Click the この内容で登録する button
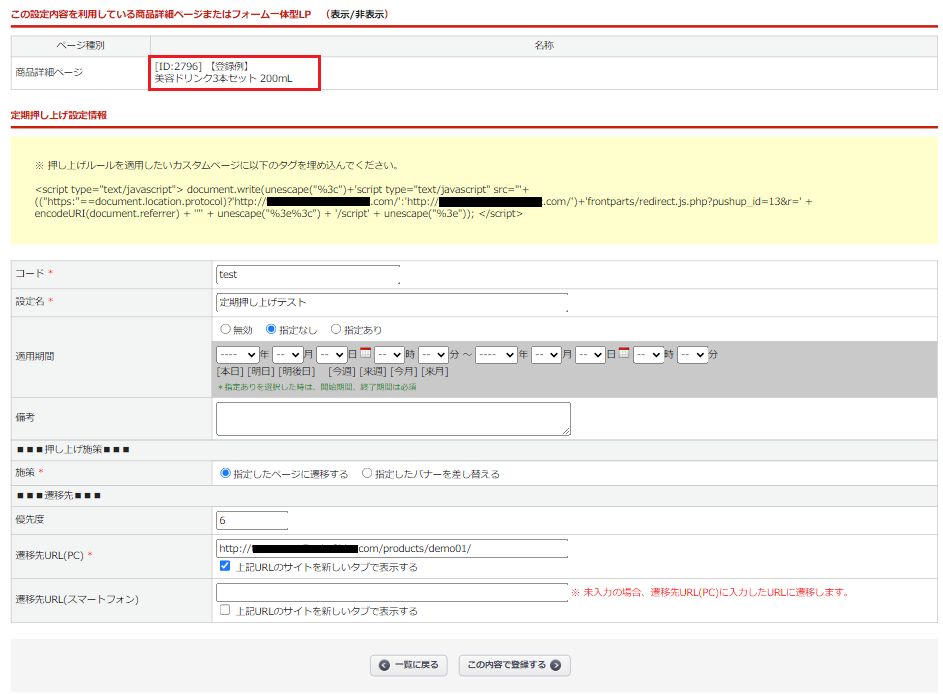Viewport: 943px width, 694px height. (x=514, y=665)
